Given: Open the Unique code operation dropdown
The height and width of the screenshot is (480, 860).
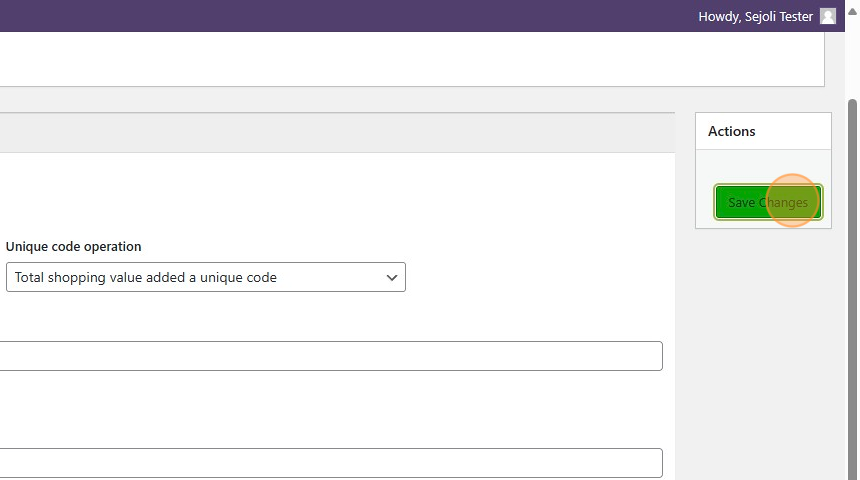Looking at the screenshot, I should (206, 277).
